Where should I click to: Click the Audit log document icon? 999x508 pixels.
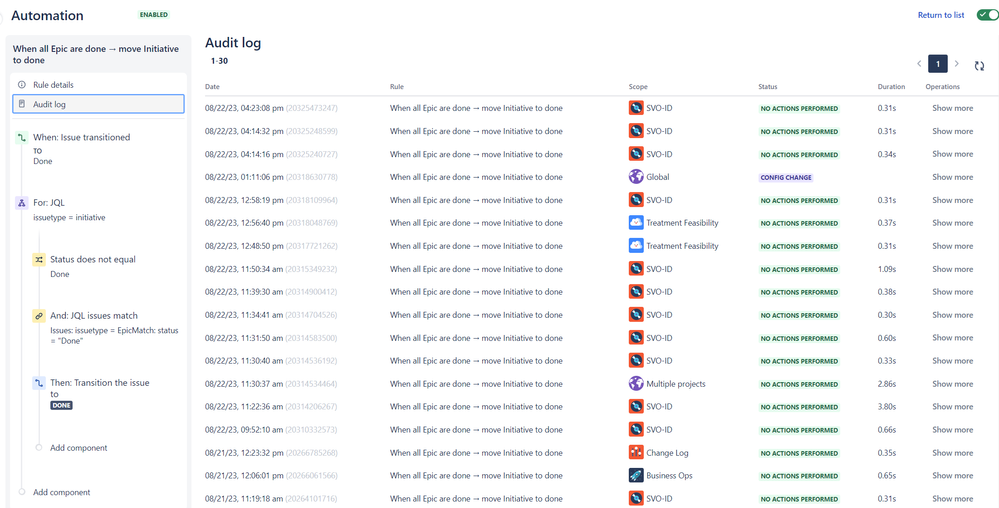22,104
